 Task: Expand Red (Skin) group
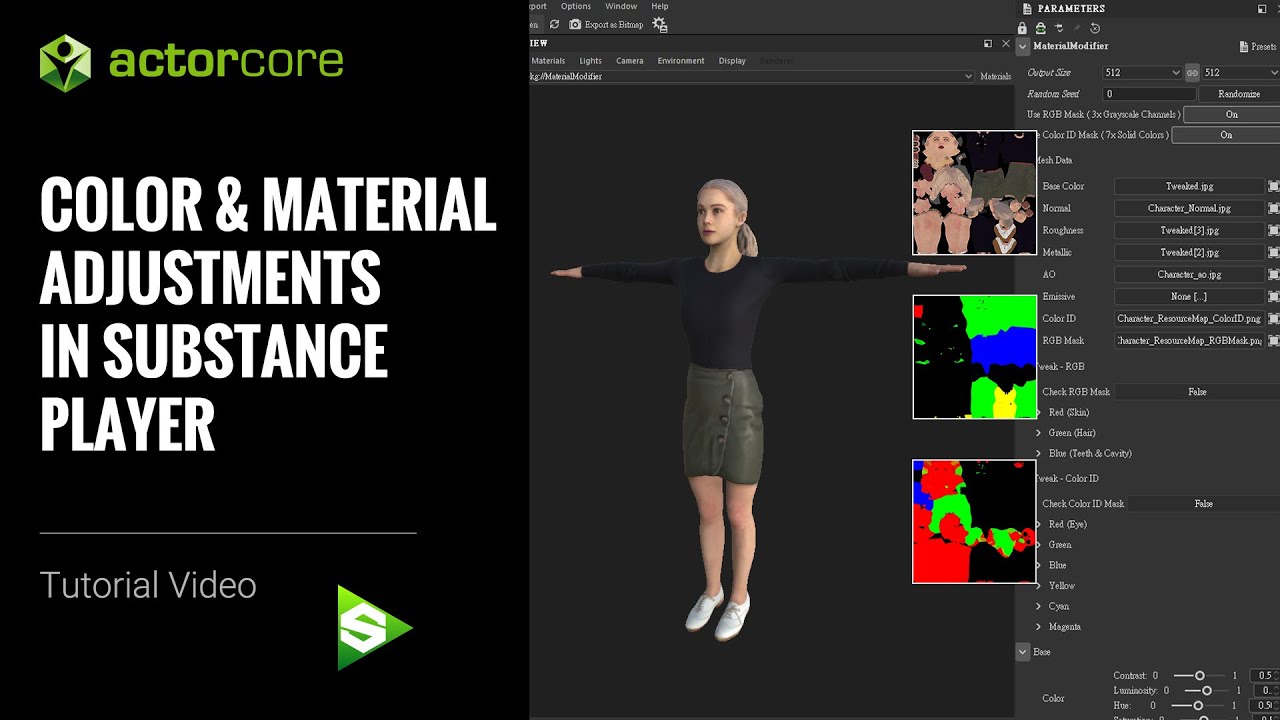tap(1038, 412)
